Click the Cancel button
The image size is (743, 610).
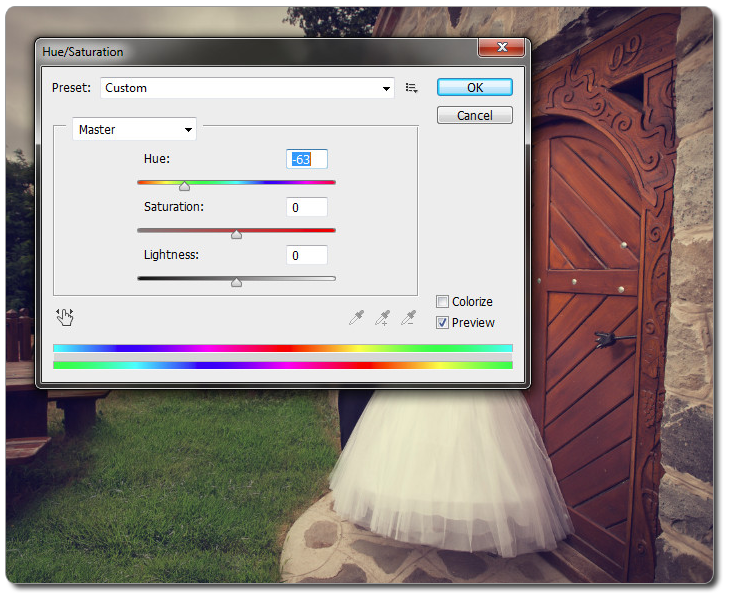click(x=475, y=115)
